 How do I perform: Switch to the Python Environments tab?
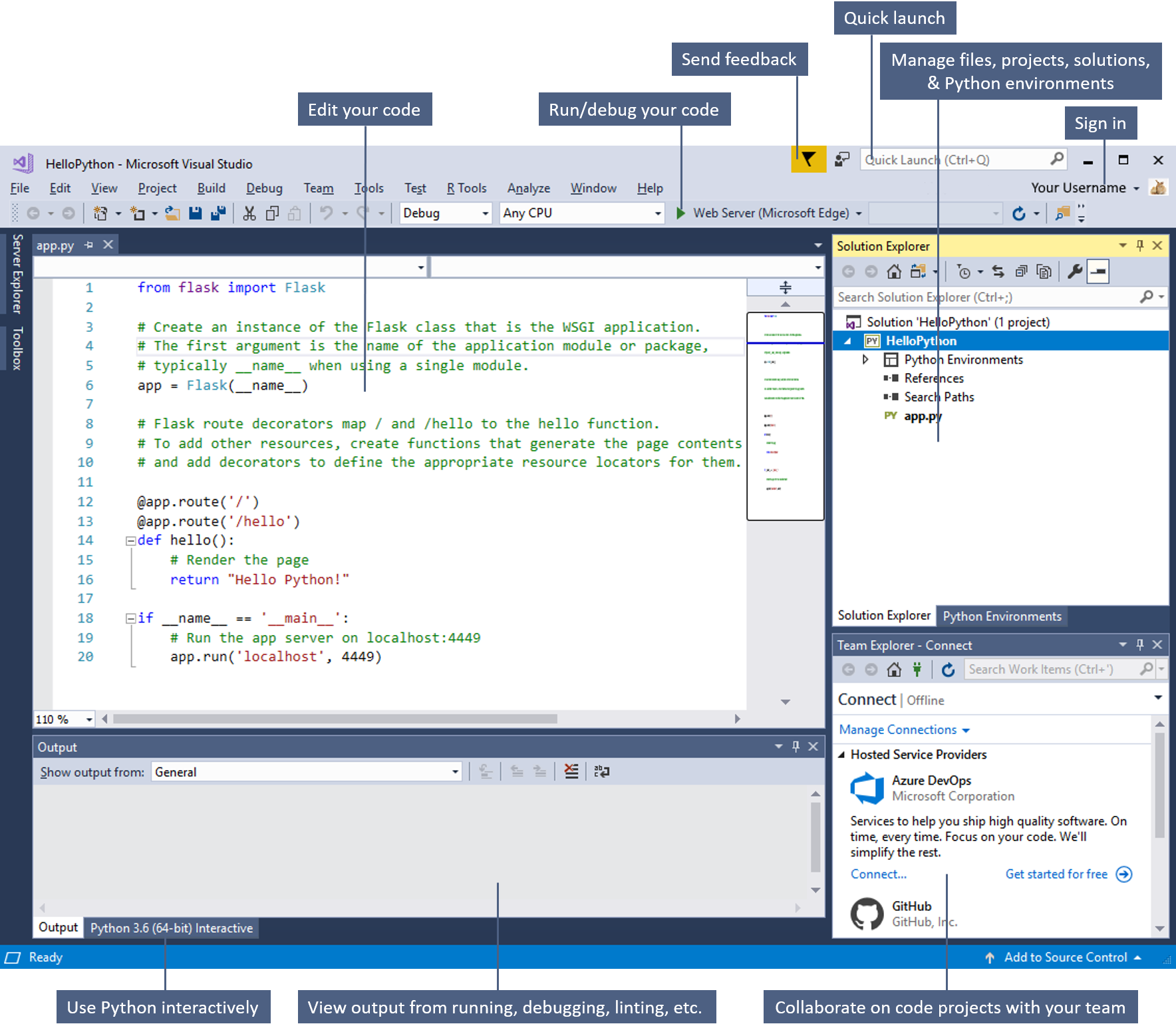[x=1002, y=616]
